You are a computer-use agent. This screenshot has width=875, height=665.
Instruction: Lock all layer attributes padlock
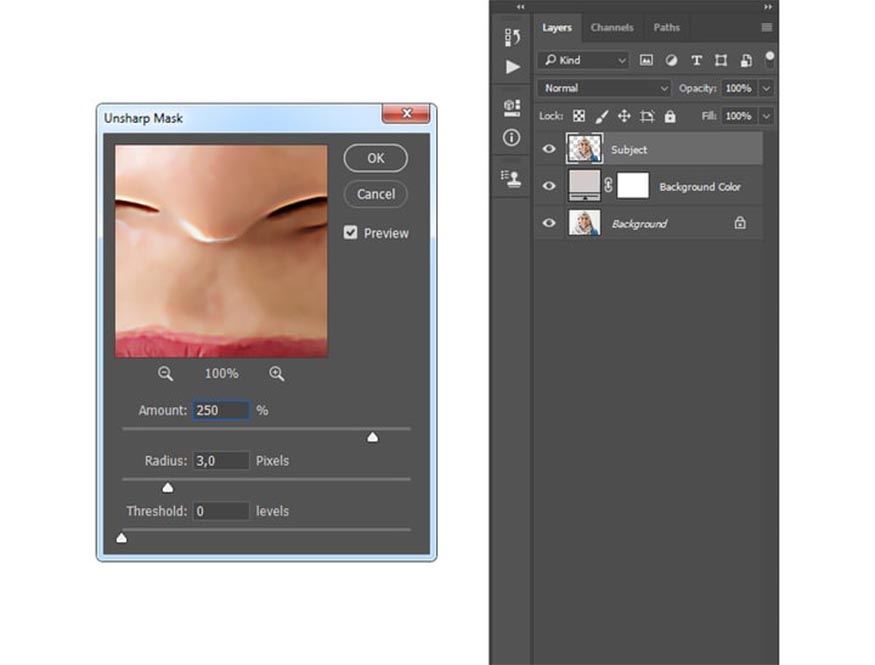670,116
